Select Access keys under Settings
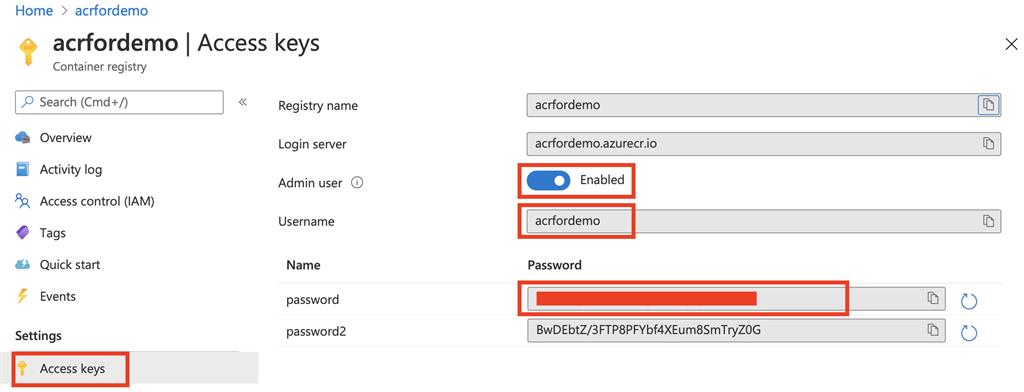Viewport: 1024px width, 392px height. [71, 369]
